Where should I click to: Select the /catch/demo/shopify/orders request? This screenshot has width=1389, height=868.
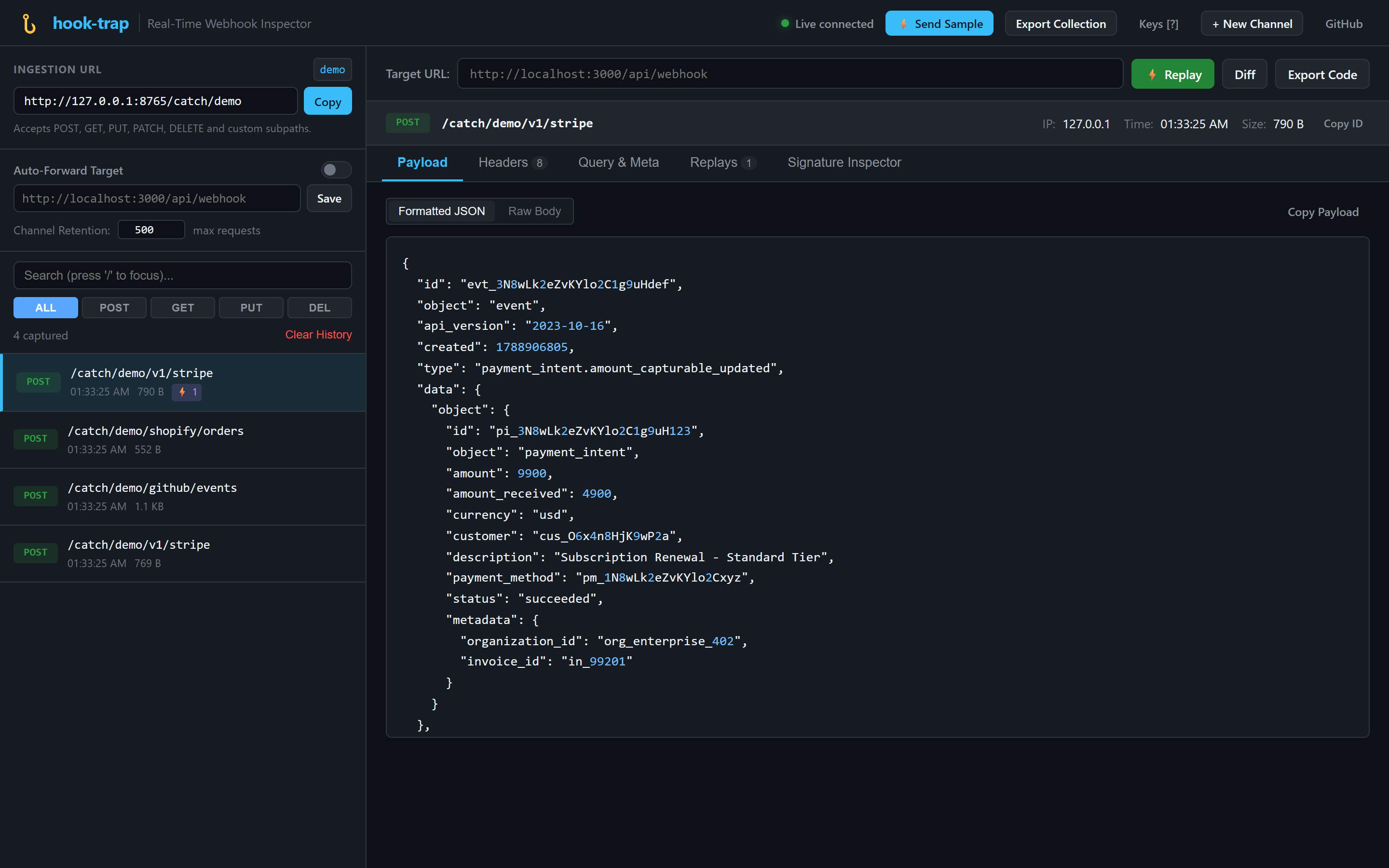click(x=182, y=440)
